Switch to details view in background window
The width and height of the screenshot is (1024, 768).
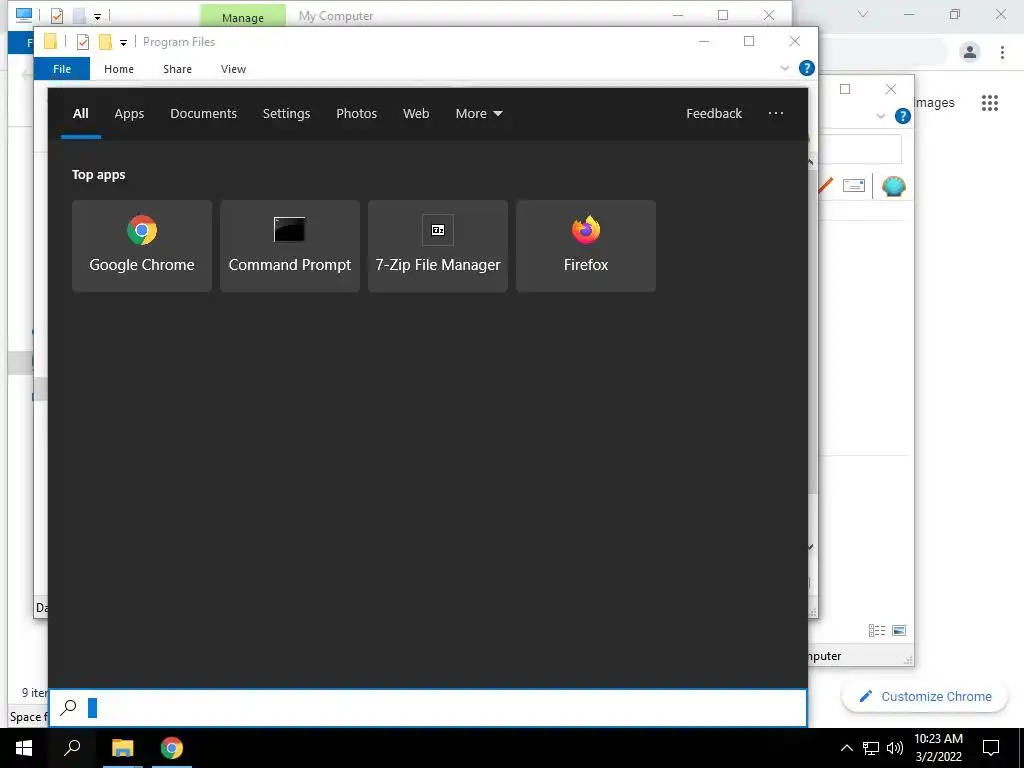pos(876,630)
